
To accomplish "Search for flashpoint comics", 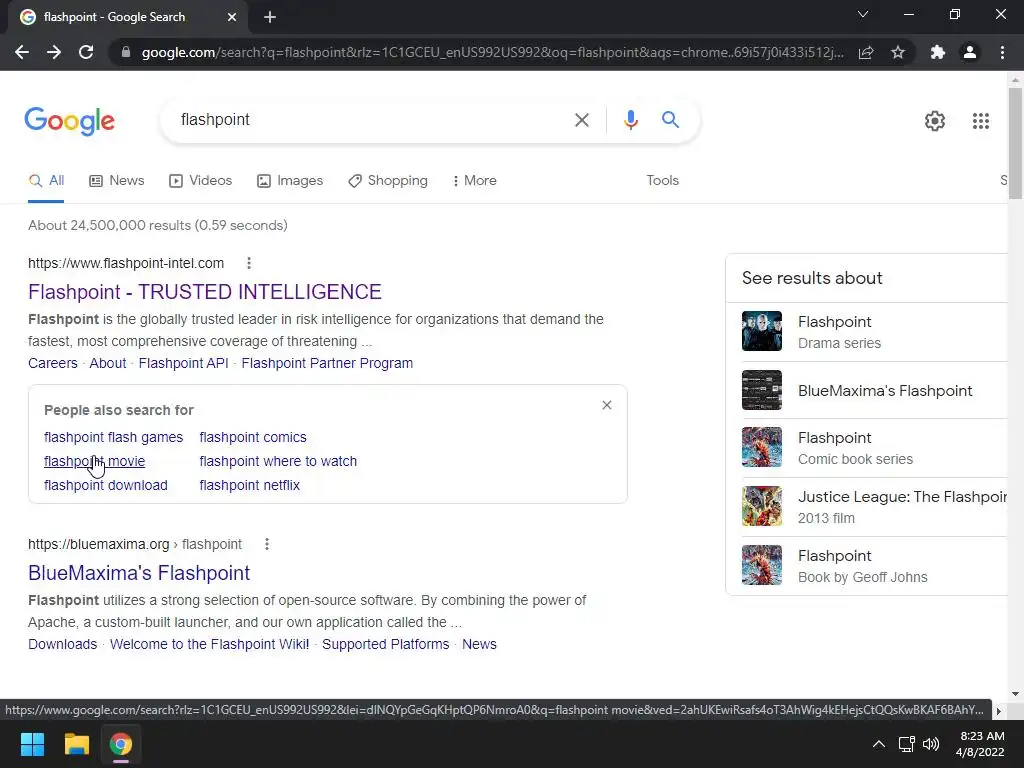I will 253,437.
